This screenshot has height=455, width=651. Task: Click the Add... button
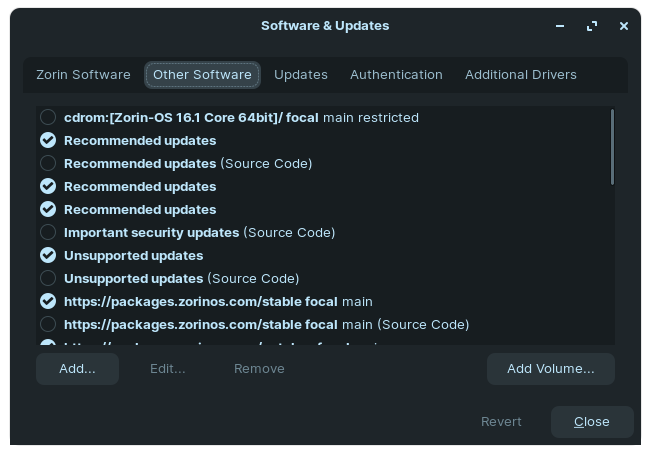tap(77, 369)
